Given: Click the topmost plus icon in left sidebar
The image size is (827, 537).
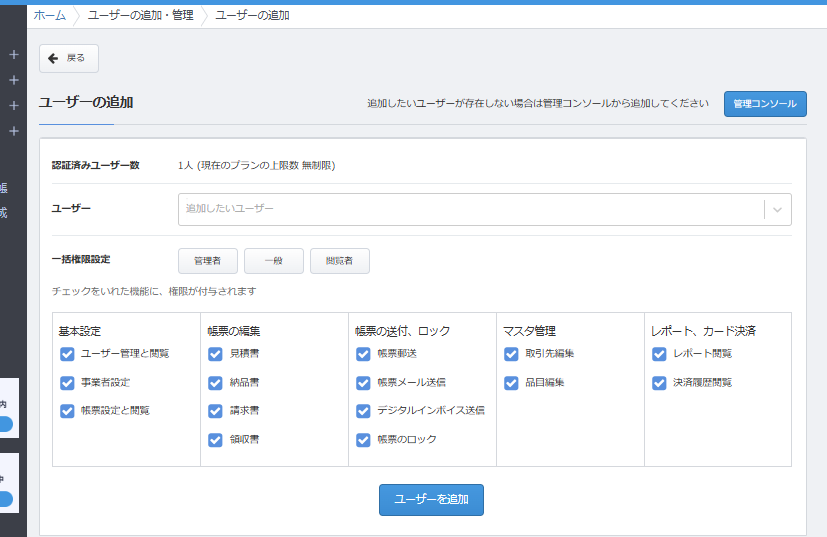Looking at the screenshot, I should point(14,54).
